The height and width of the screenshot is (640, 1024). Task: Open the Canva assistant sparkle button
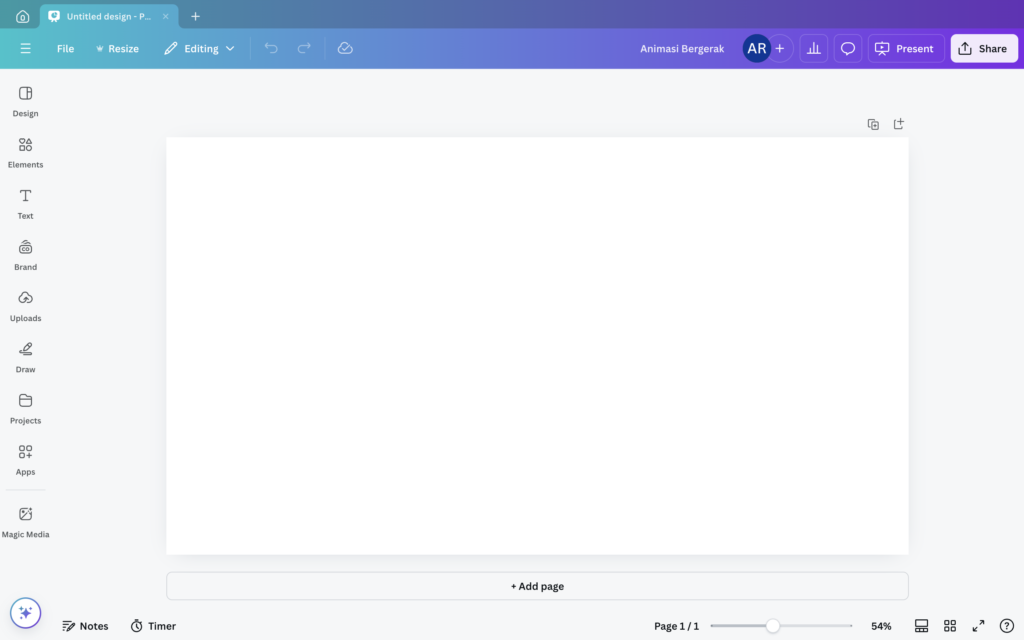pos(25,613)
